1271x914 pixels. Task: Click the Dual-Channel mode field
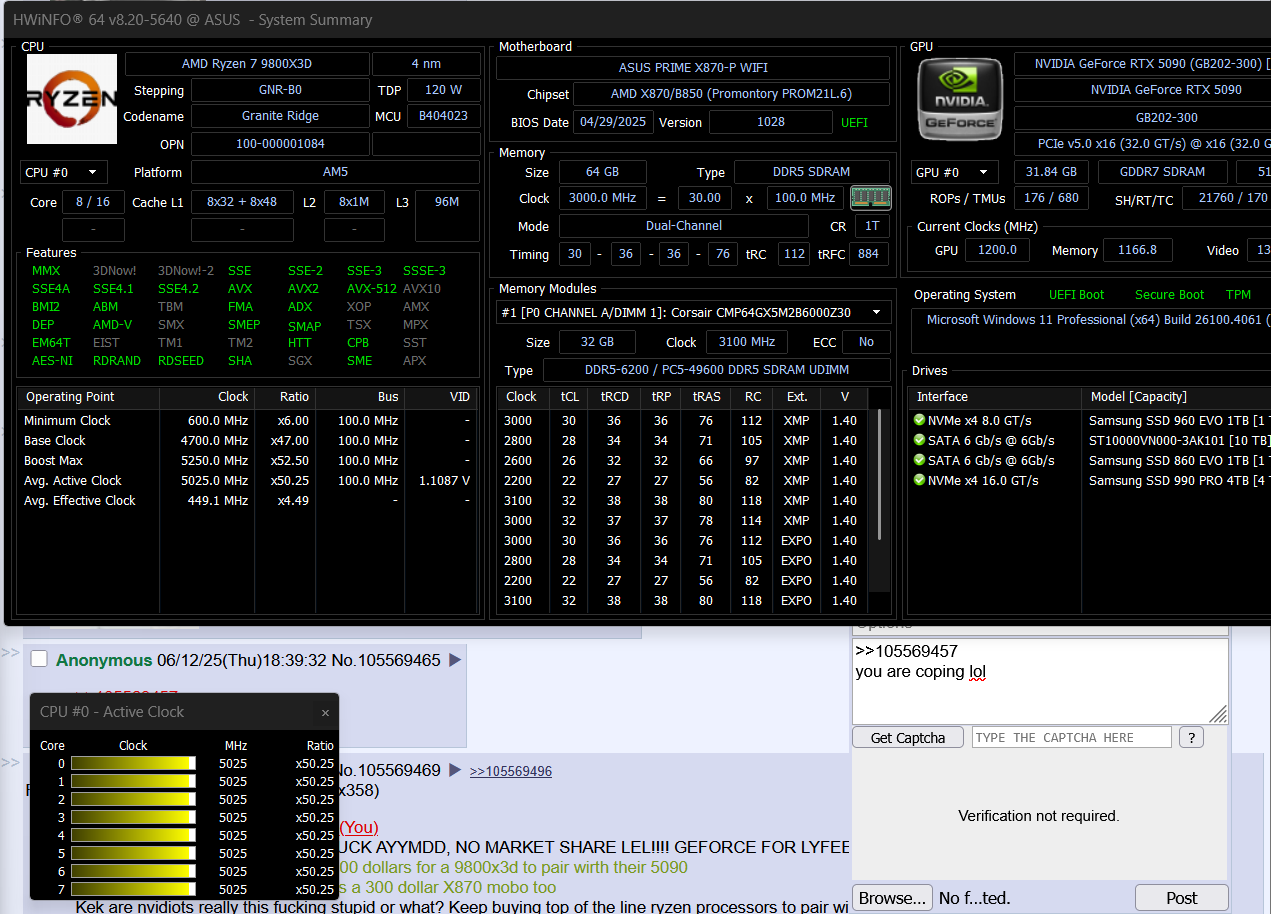(684, 226)
